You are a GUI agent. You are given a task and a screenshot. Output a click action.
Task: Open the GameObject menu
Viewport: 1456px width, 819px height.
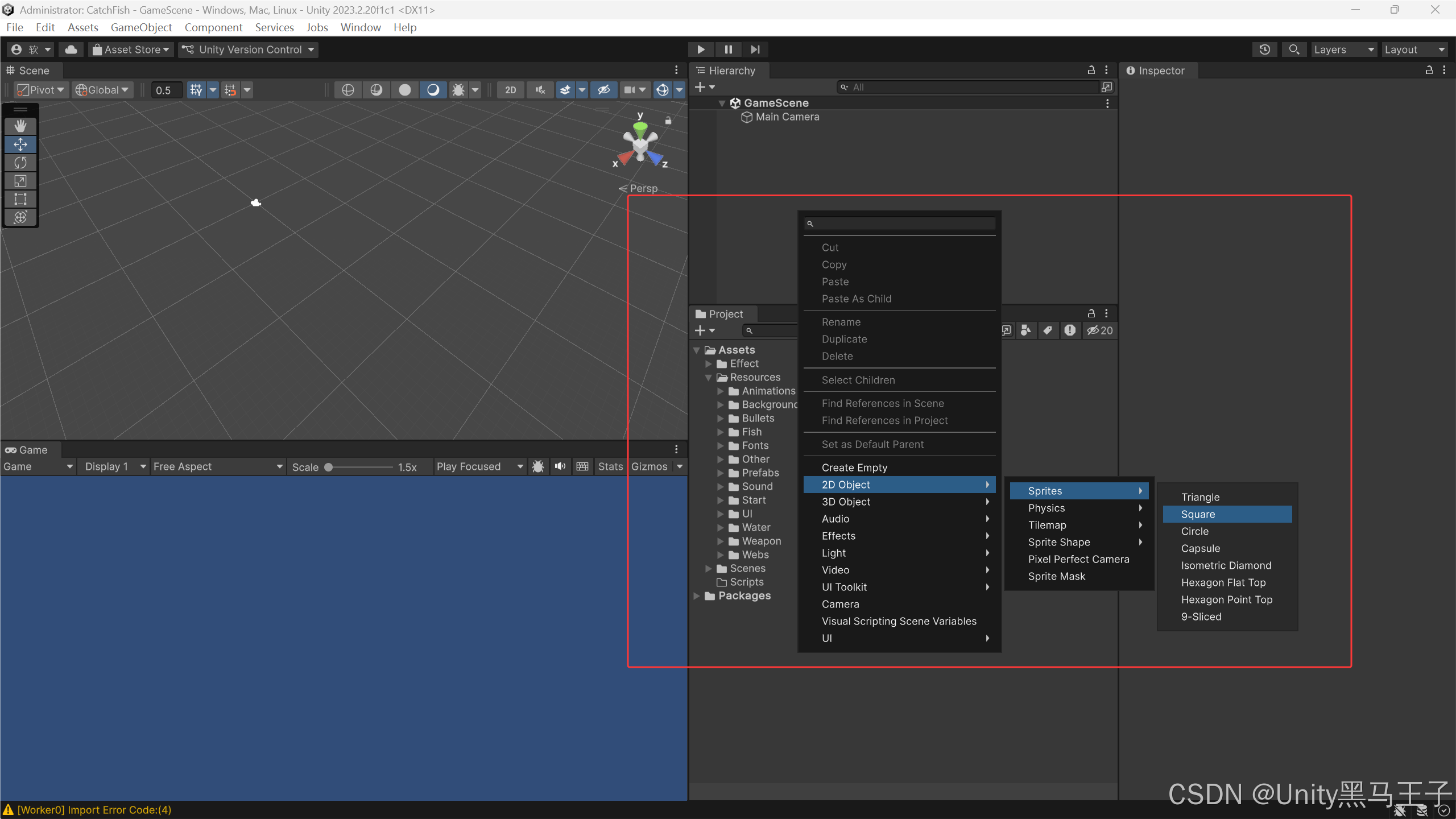tap(141, 27)
